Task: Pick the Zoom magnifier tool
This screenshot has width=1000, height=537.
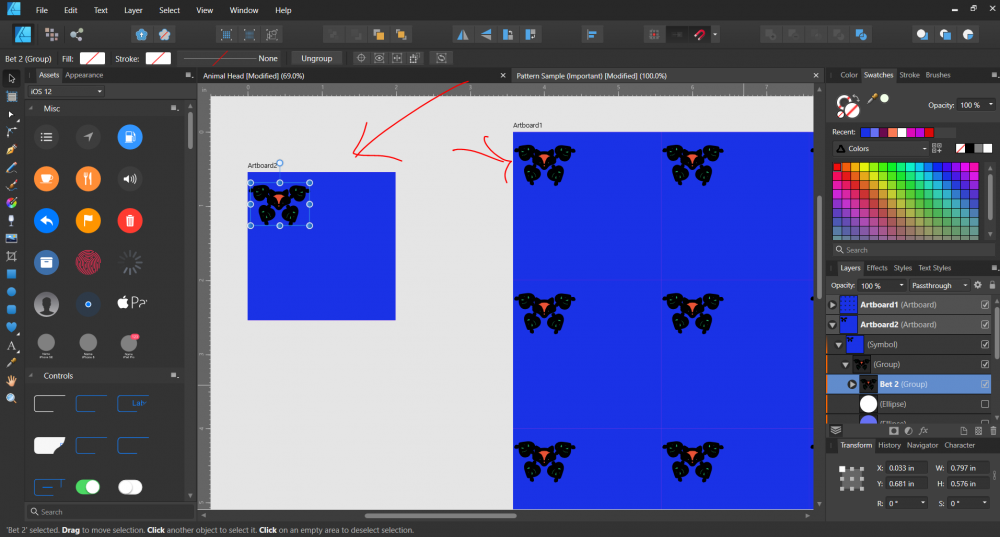Action: 12,398
